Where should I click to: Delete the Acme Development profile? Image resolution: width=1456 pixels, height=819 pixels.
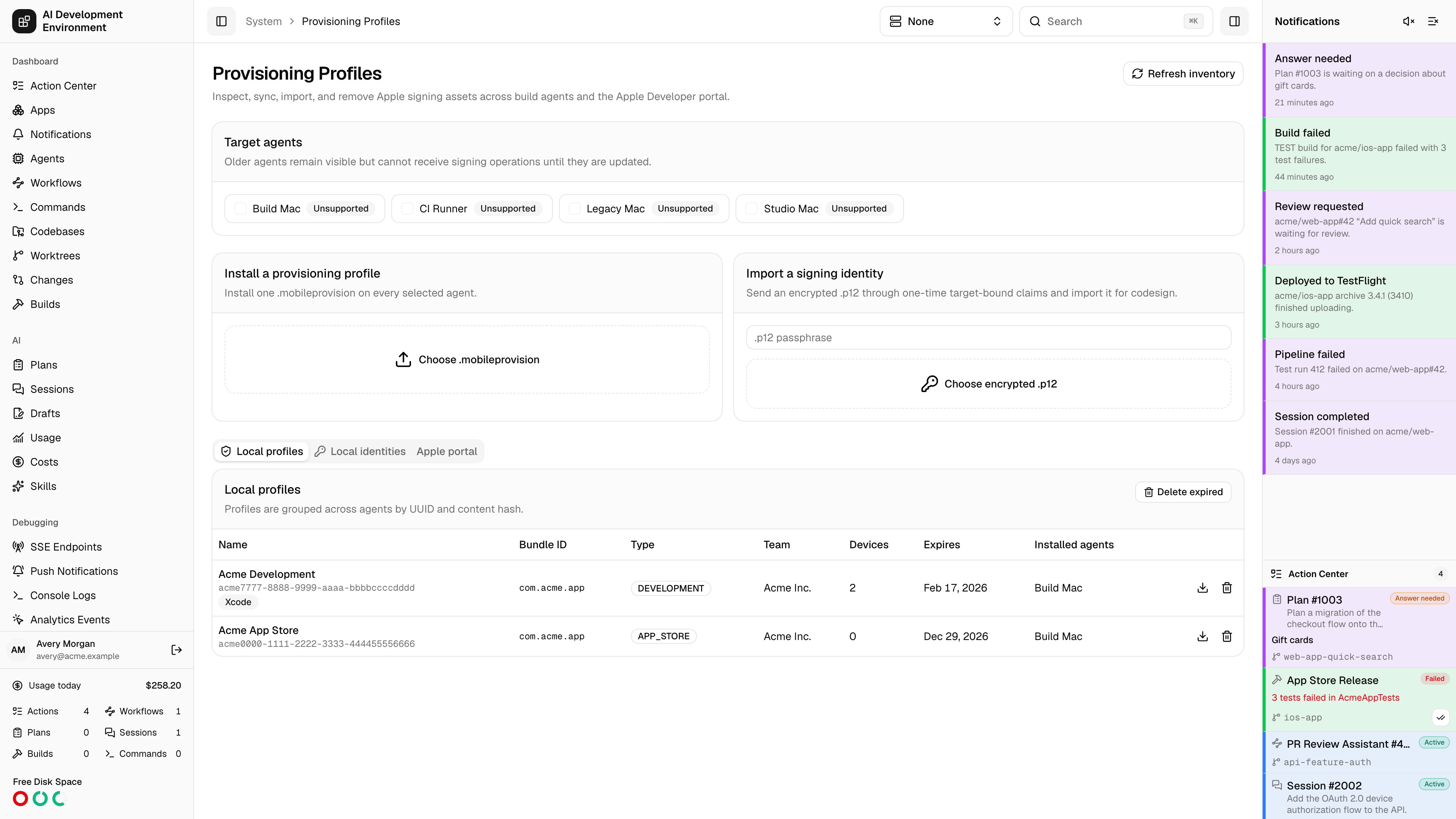click(1227, 588)
